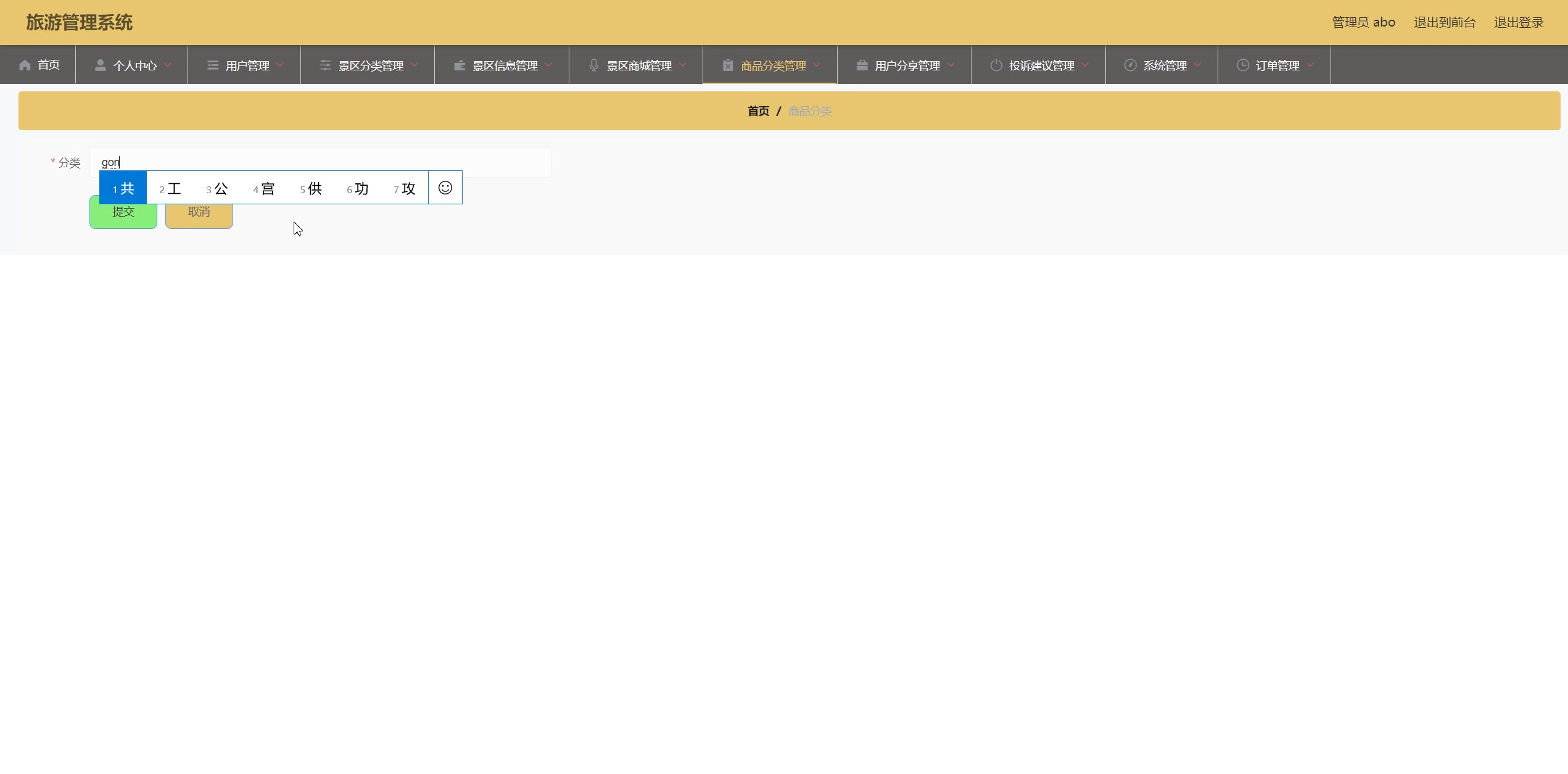Click the microphone icon beside 景区商城管理
Screen dimensions: 1568x774
click(x=594, y=65)
